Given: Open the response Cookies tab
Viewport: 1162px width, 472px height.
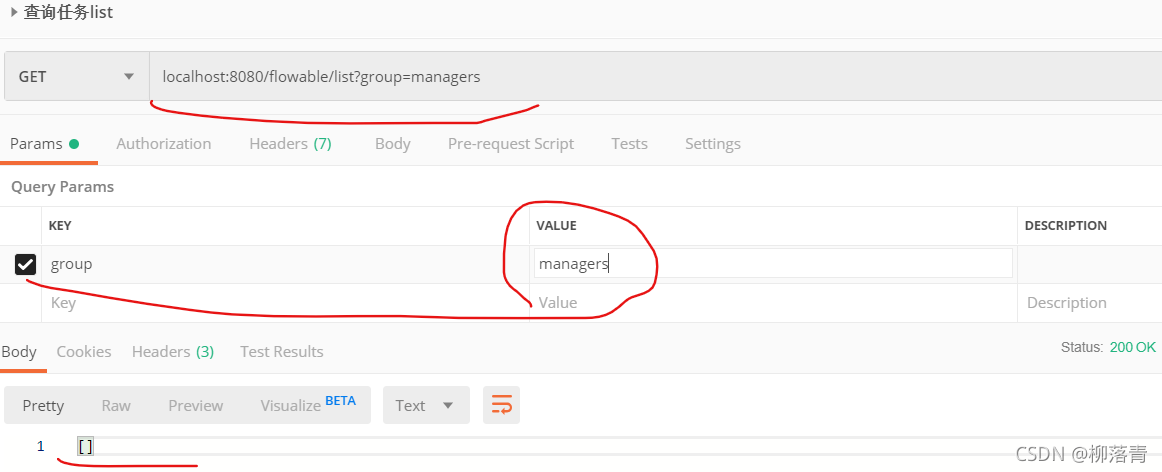Looking at the screenshot, I should coord(84,352).
